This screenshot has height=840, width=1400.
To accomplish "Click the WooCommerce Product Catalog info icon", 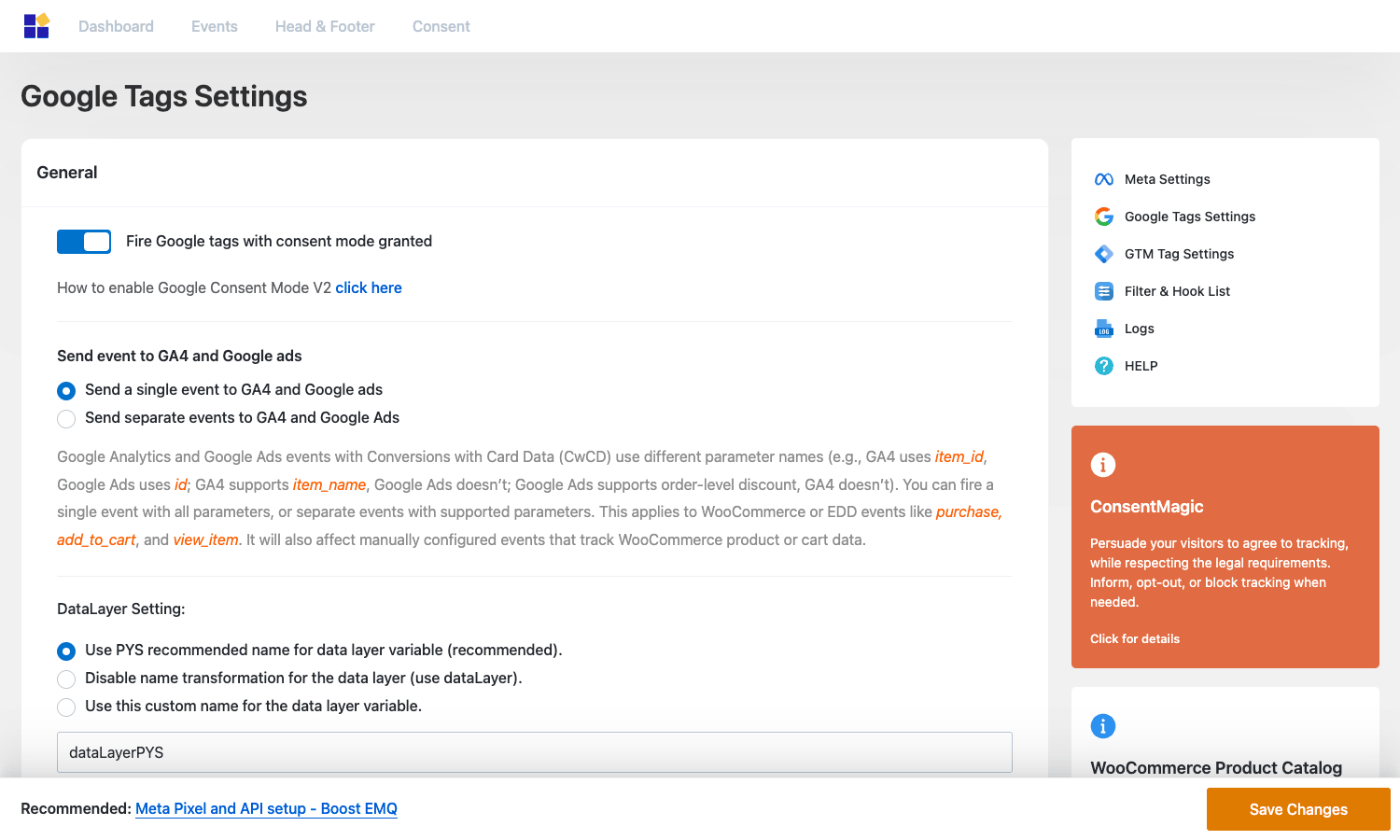I will [x=1103, y=726].
